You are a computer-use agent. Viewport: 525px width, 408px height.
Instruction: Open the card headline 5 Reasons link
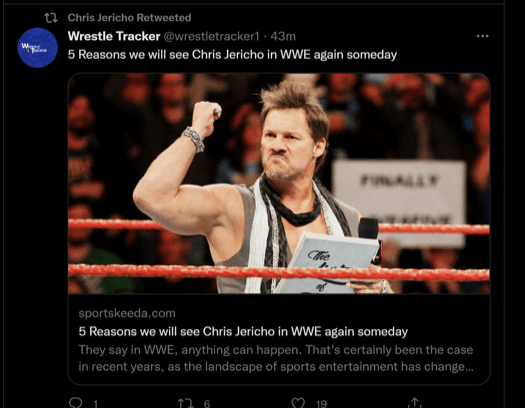[243, 331]
